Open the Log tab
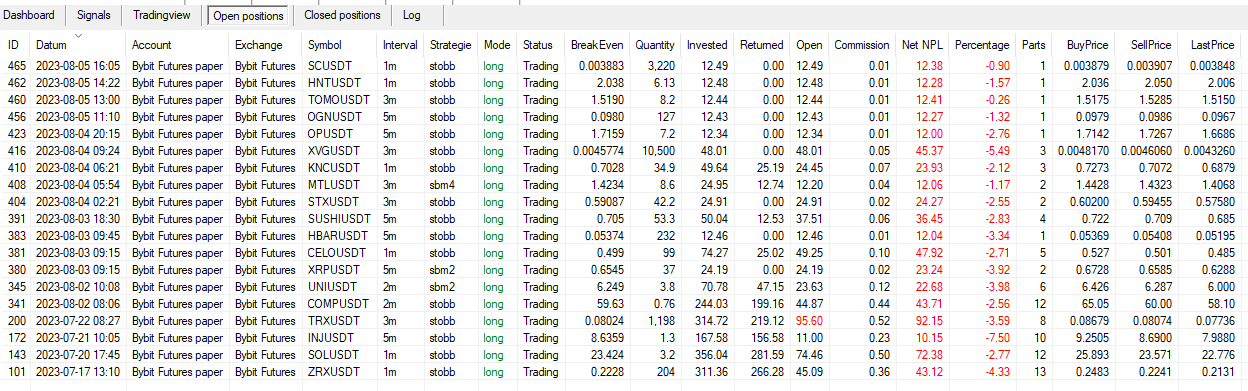This screenshot has width=1248, height=391. [x=412, y=15]
